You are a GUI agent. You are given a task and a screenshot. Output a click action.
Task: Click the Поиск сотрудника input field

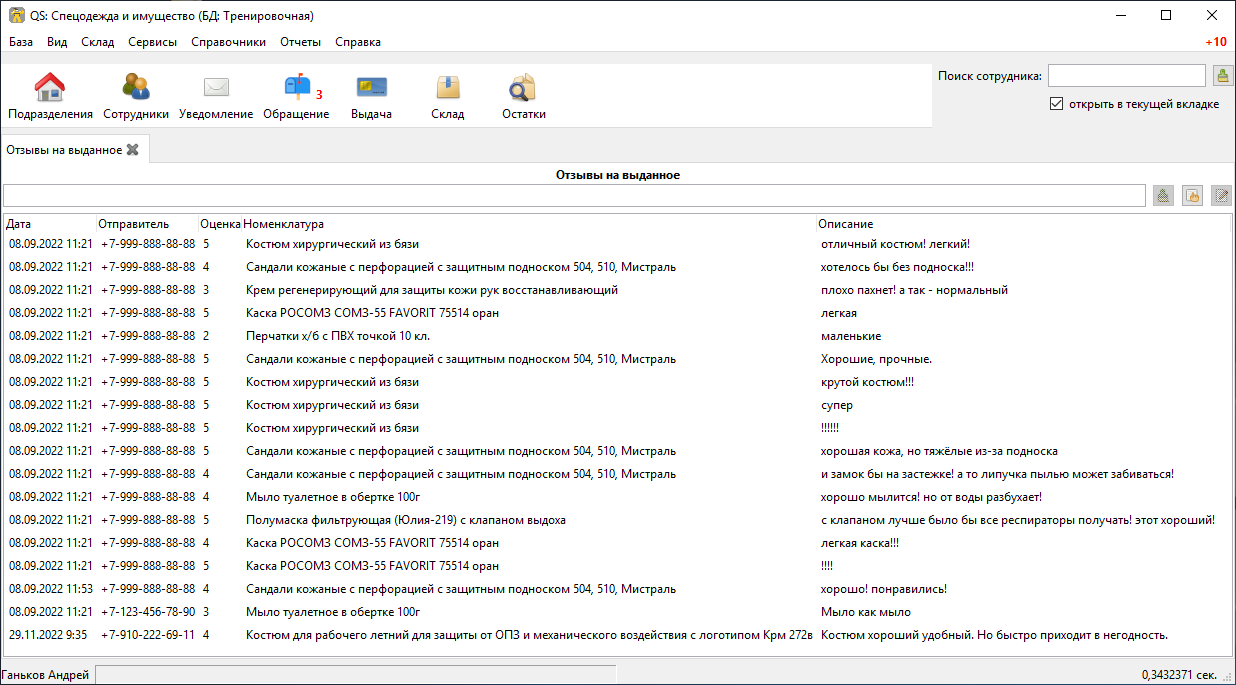click(1127, 75)
